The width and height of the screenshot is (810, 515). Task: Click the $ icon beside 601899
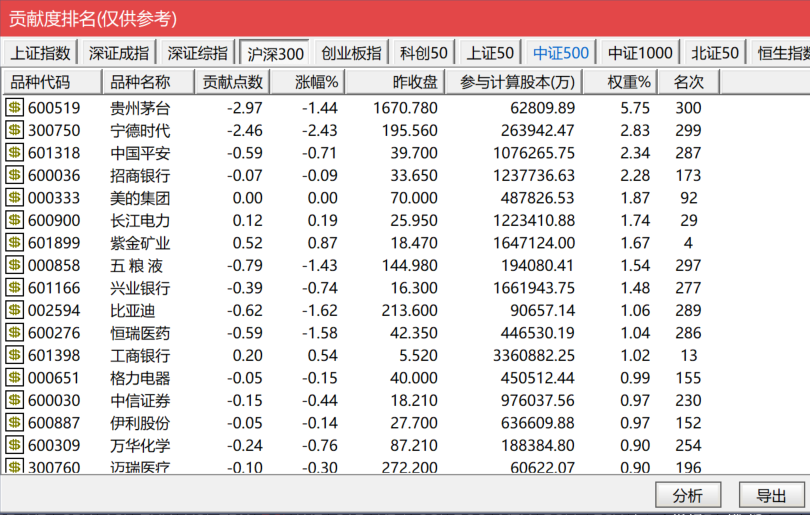(14, 242)
